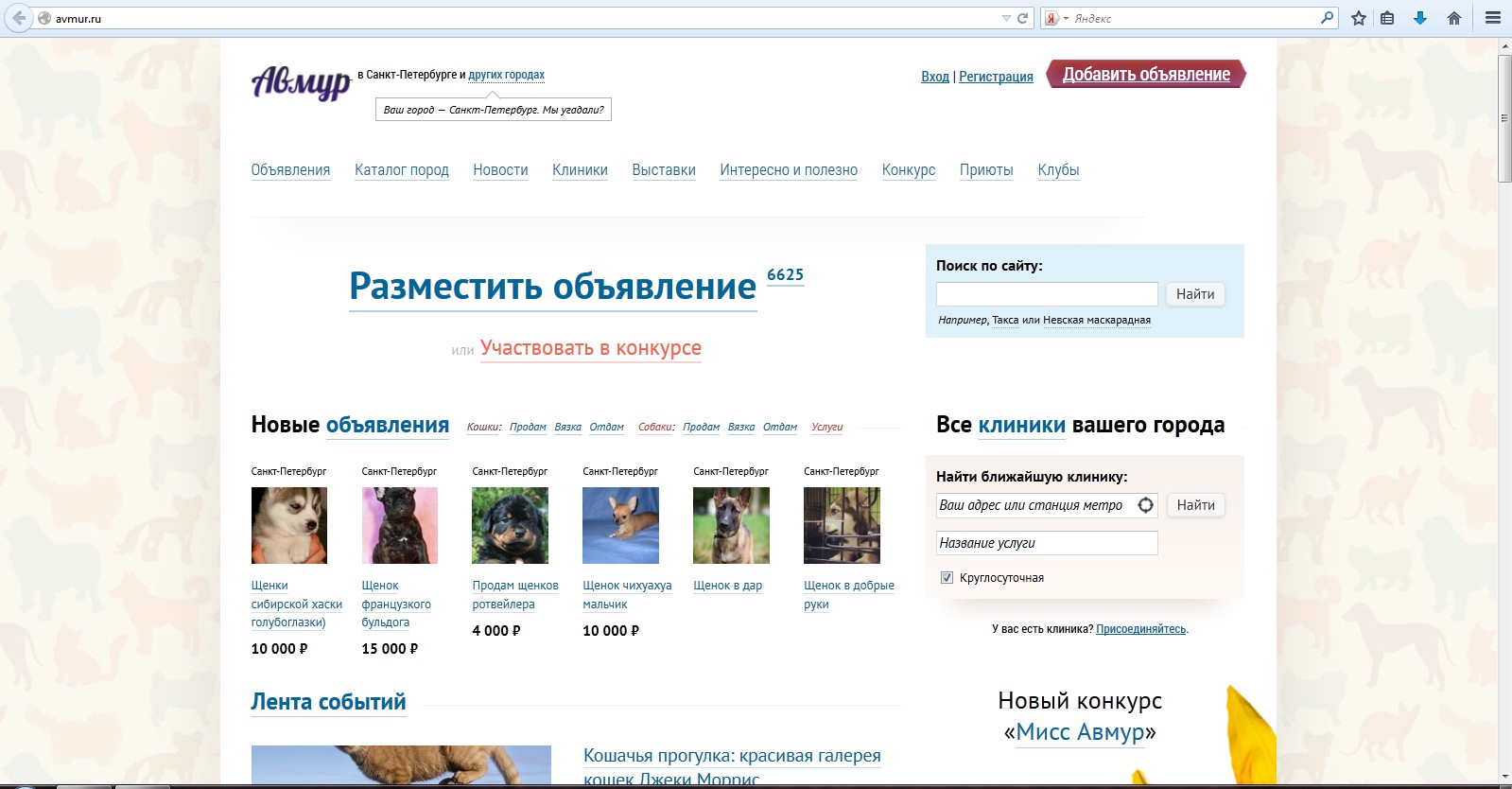Open the 'других городах' city link

[506, 75]
